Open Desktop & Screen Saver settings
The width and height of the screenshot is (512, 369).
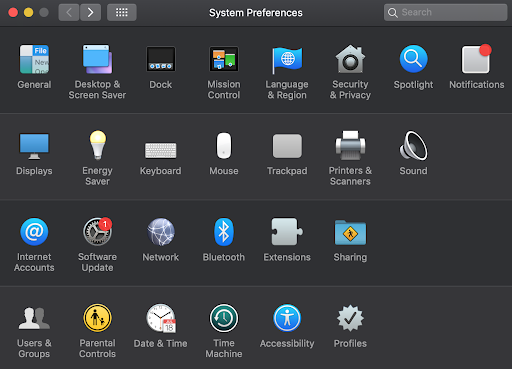[x=97, y=59]
